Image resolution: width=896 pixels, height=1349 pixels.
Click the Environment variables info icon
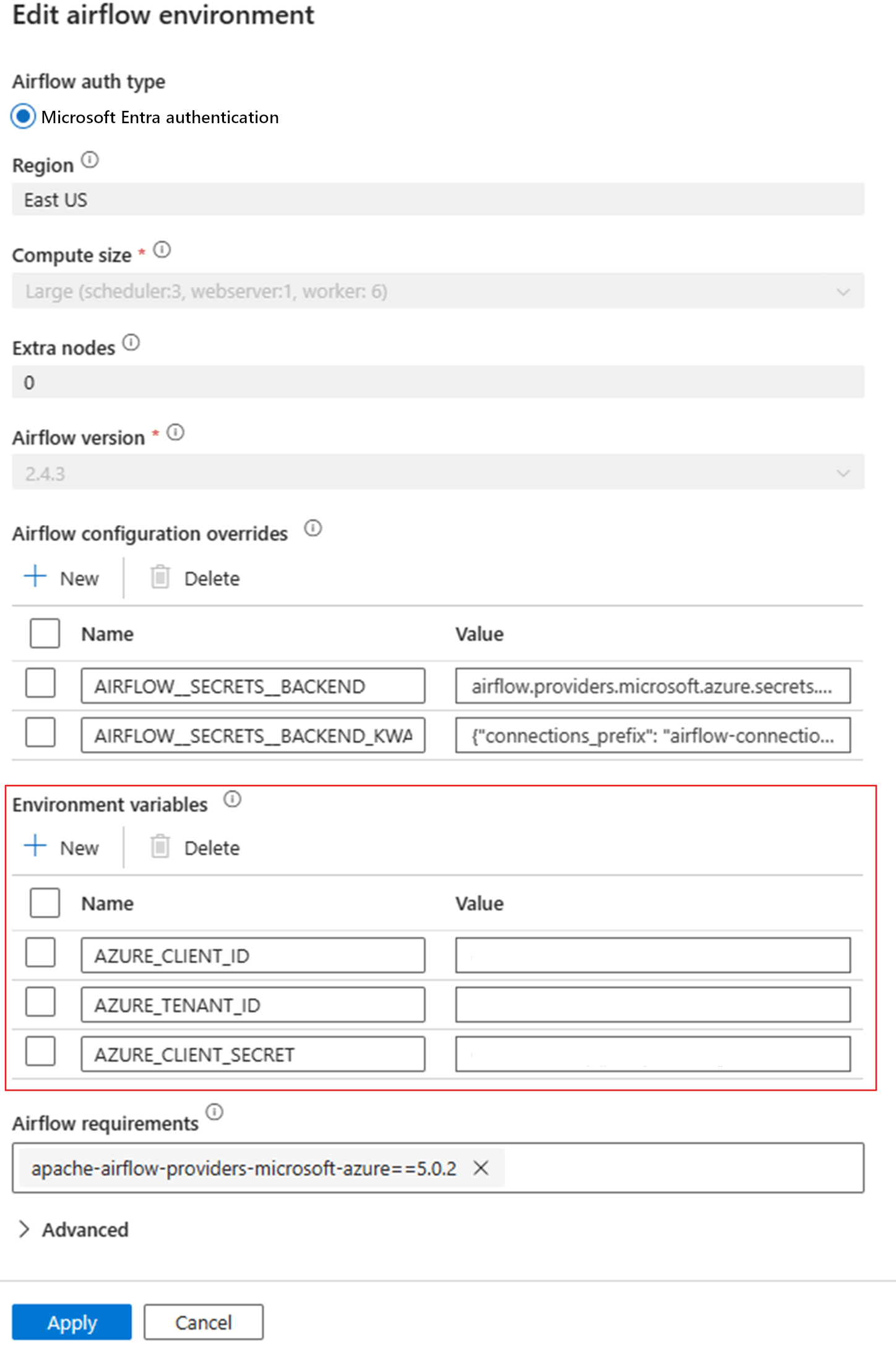point(233,800)
